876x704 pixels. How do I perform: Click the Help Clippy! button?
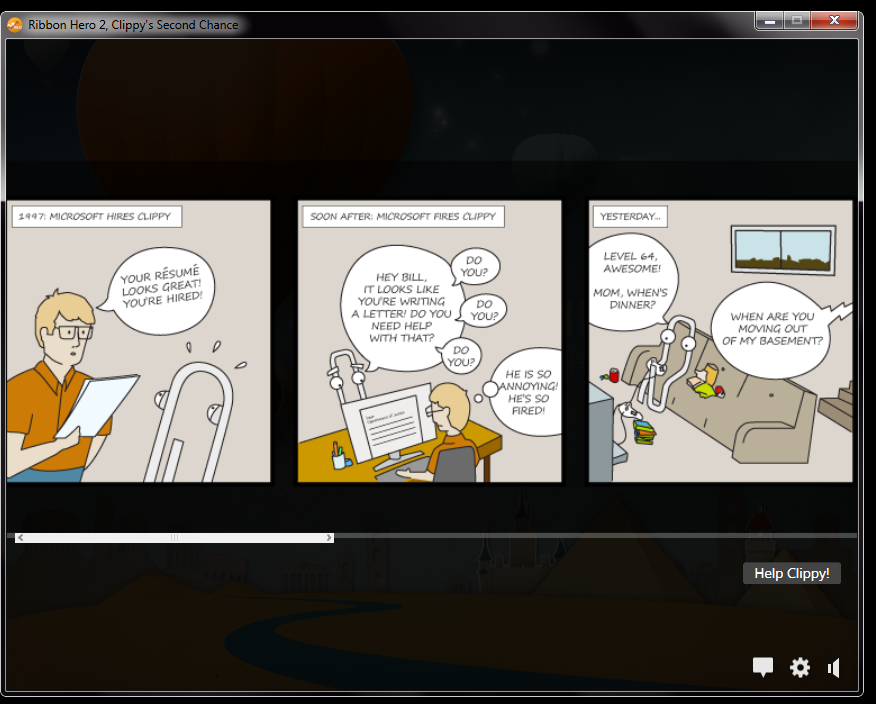click(x=792, y=573)
